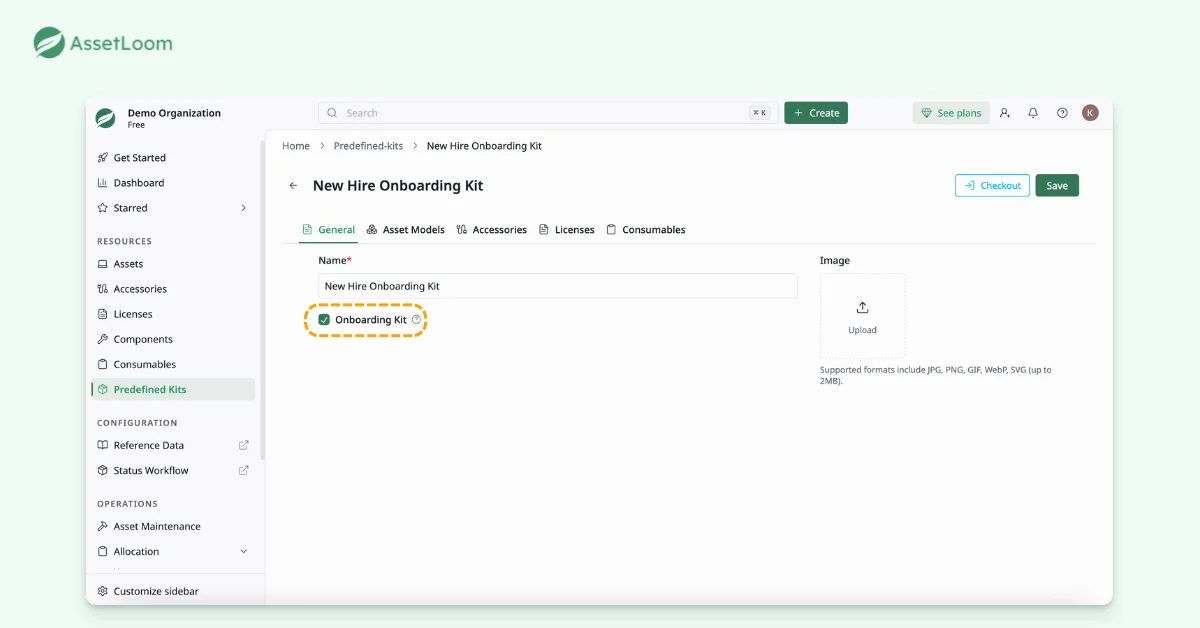This screenshot has width=1200, height=628.
Task: Open Dashboard in sidebar
Action: [x=173, y=183]
